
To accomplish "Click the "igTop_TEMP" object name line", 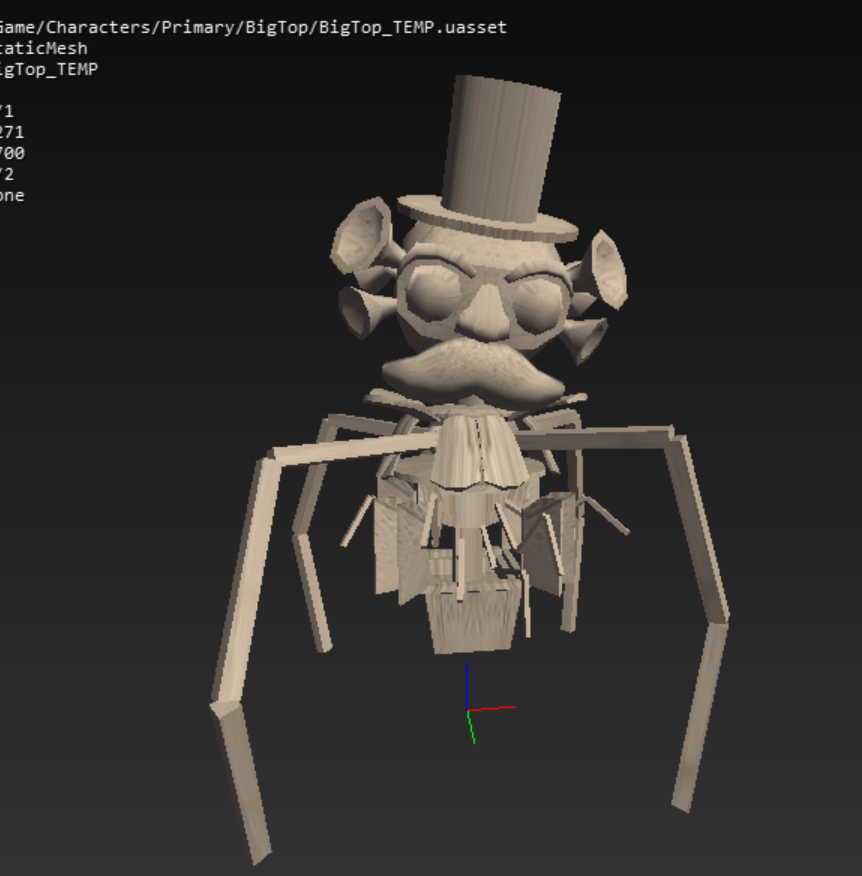I will [49, 69].
